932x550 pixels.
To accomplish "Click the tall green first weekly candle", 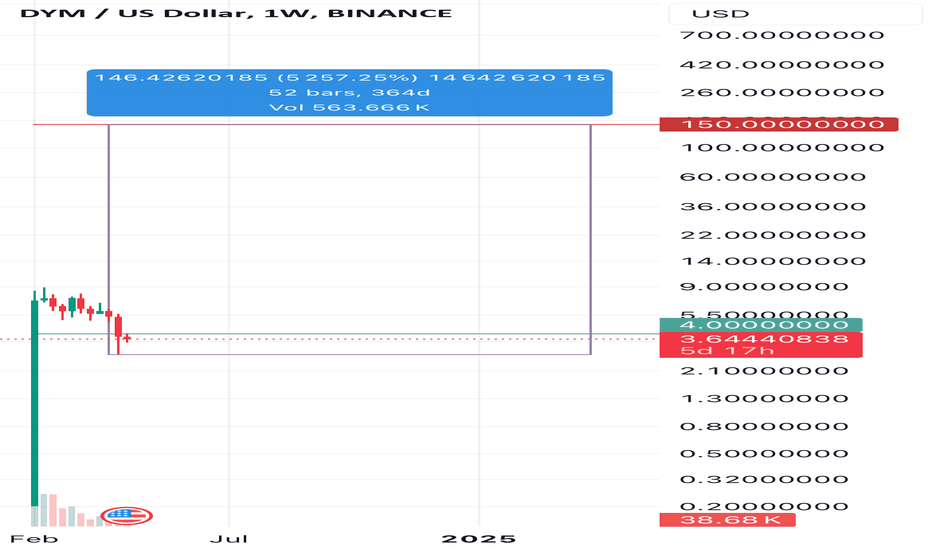I will point(34,404).
